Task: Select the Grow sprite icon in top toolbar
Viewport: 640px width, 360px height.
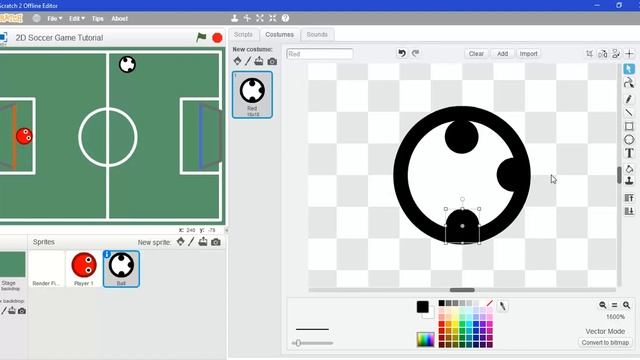Action: 260,18
